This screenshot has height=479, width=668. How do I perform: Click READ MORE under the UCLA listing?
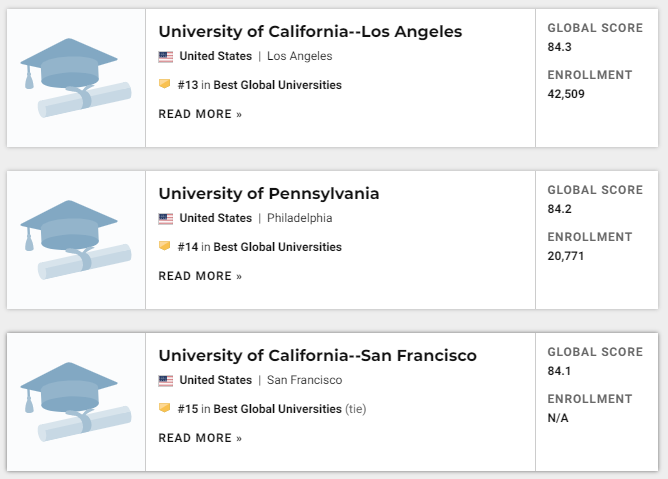click(200, 114)
